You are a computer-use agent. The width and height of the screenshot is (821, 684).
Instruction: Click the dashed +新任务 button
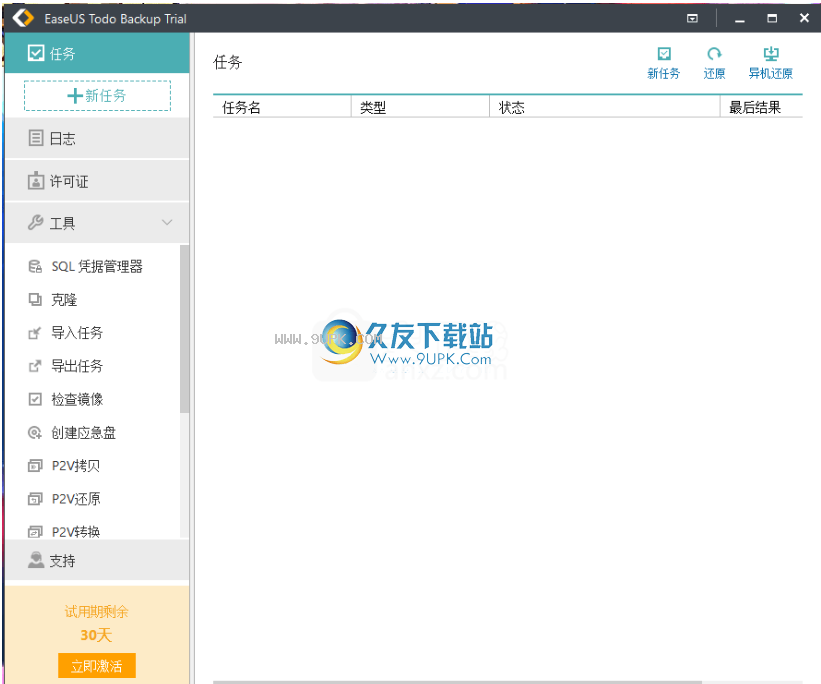(97, 95)
